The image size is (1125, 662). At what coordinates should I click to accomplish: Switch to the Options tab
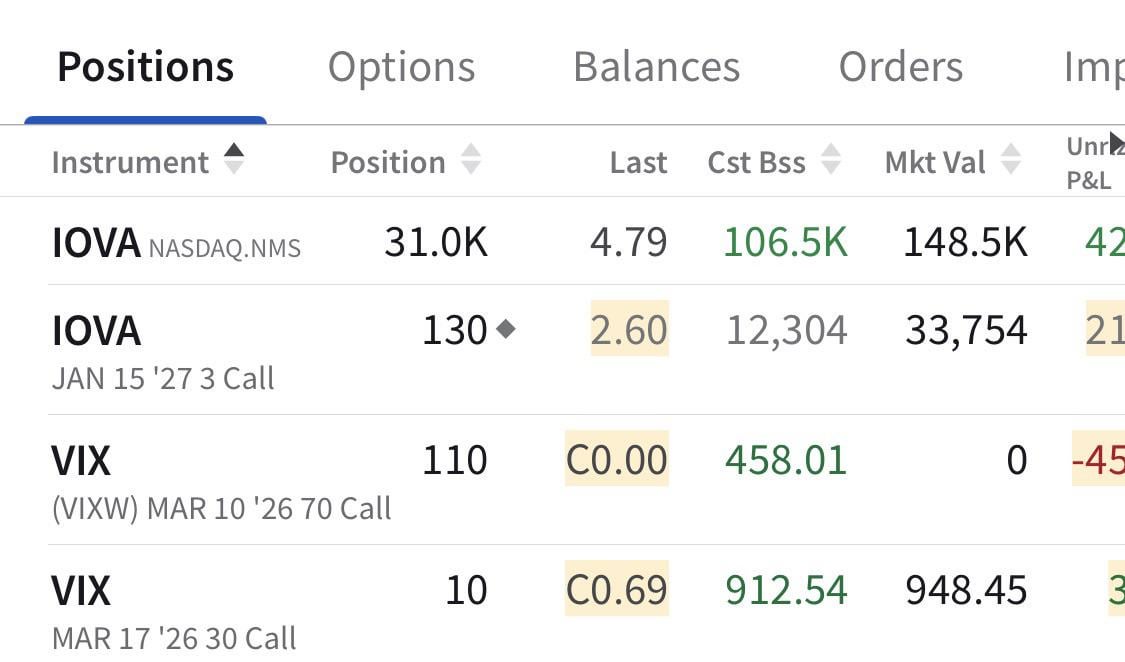[401, 67]
